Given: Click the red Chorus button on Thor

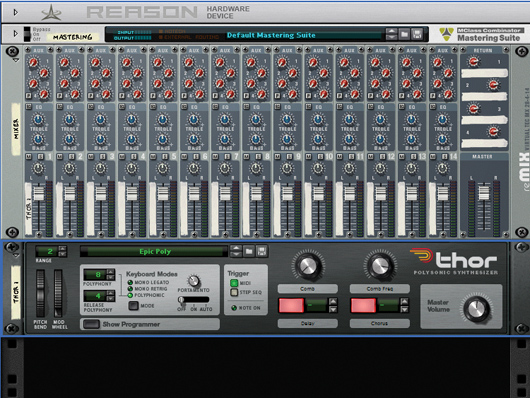Looking at the screenshot, I should [x=363, y=305].
